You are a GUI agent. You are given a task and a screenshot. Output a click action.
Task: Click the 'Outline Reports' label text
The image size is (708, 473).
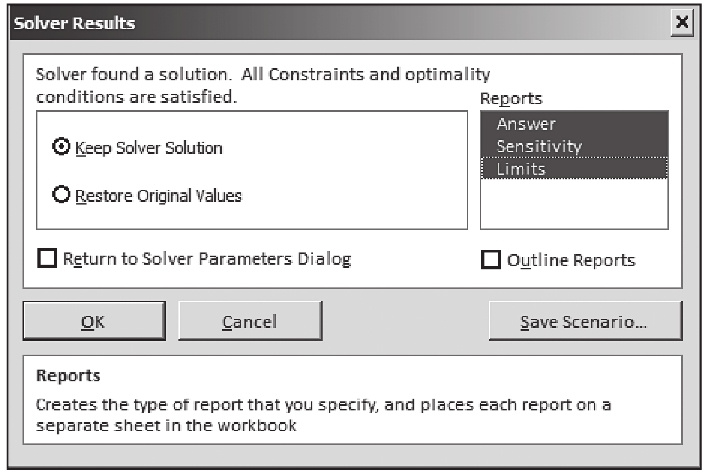pos(570,260)
